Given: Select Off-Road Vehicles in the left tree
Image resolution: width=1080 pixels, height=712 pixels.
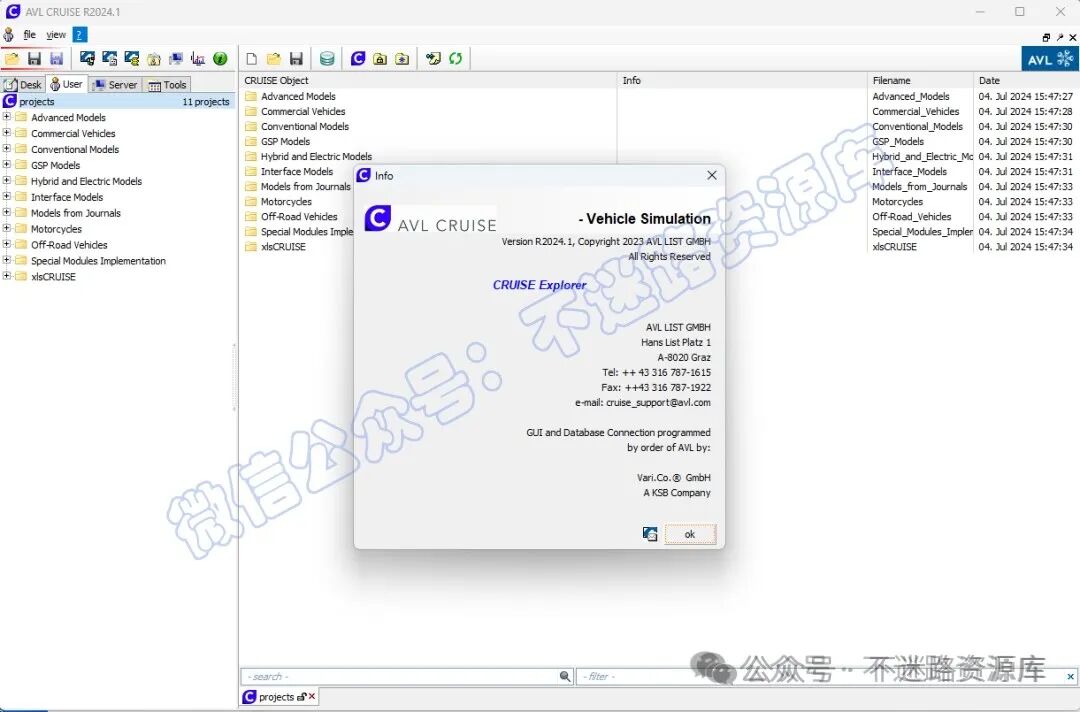Looking at the screenshot, I should [x=69, y=244].
